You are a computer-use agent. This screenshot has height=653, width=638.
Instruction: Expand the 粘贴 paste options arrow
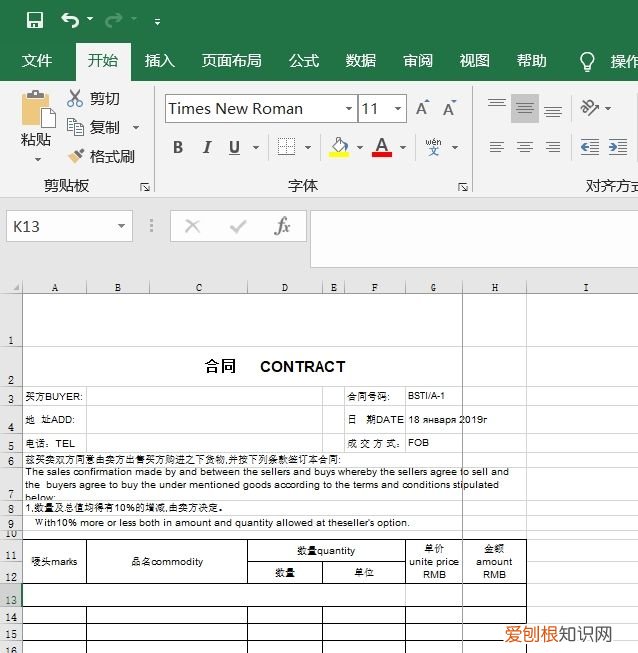[38, 160]
